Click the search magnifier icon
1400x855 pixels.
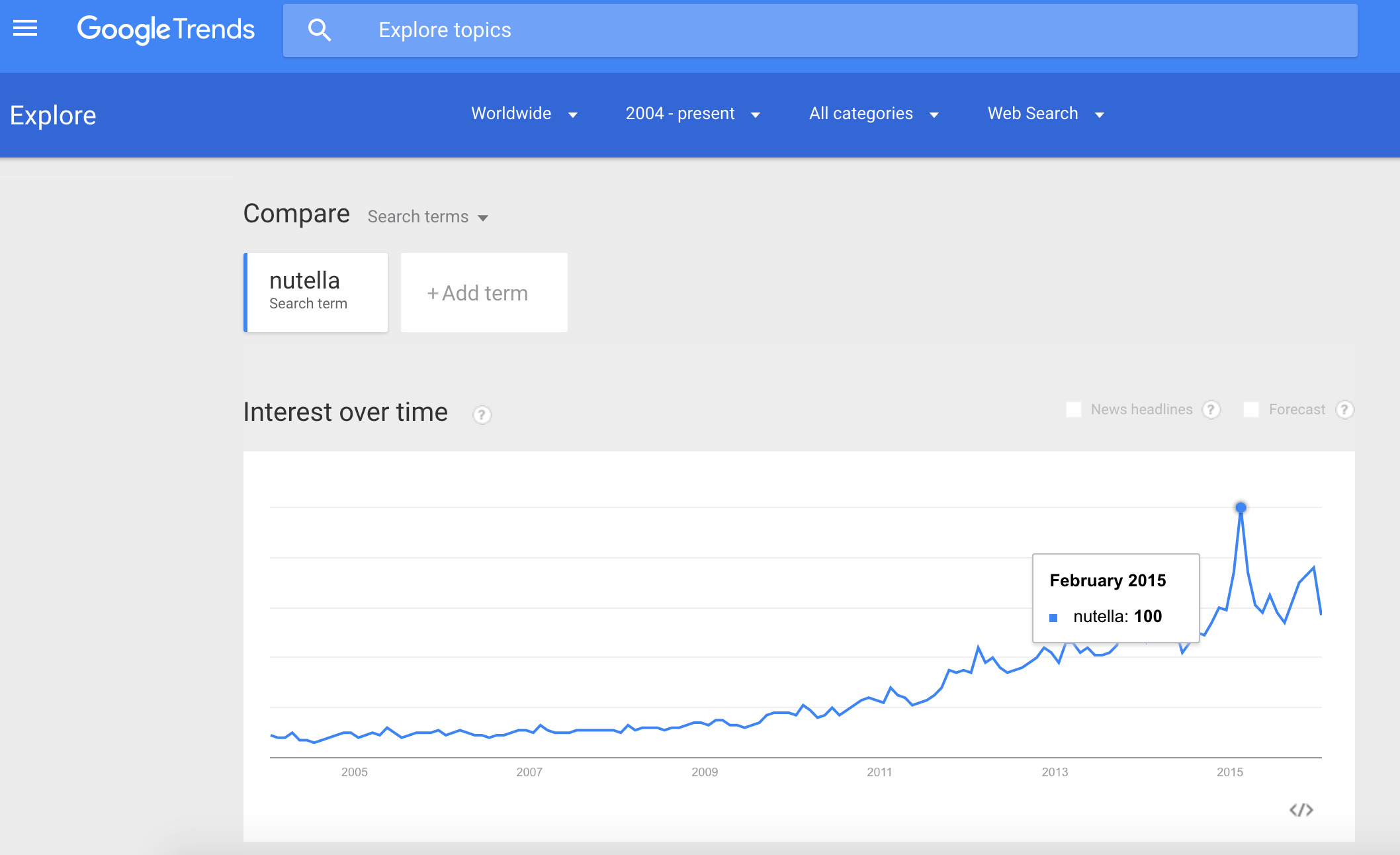click(320, 30)
